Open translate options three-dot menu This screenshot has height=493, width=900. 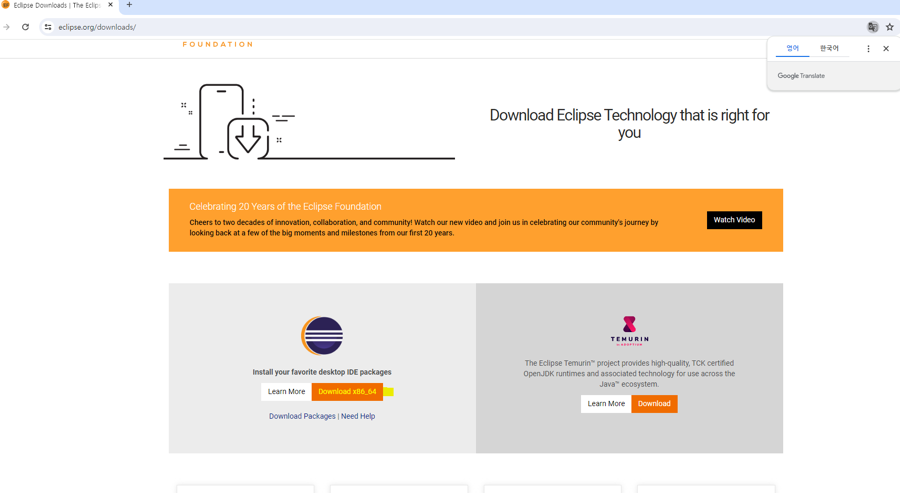click(868, 49)
